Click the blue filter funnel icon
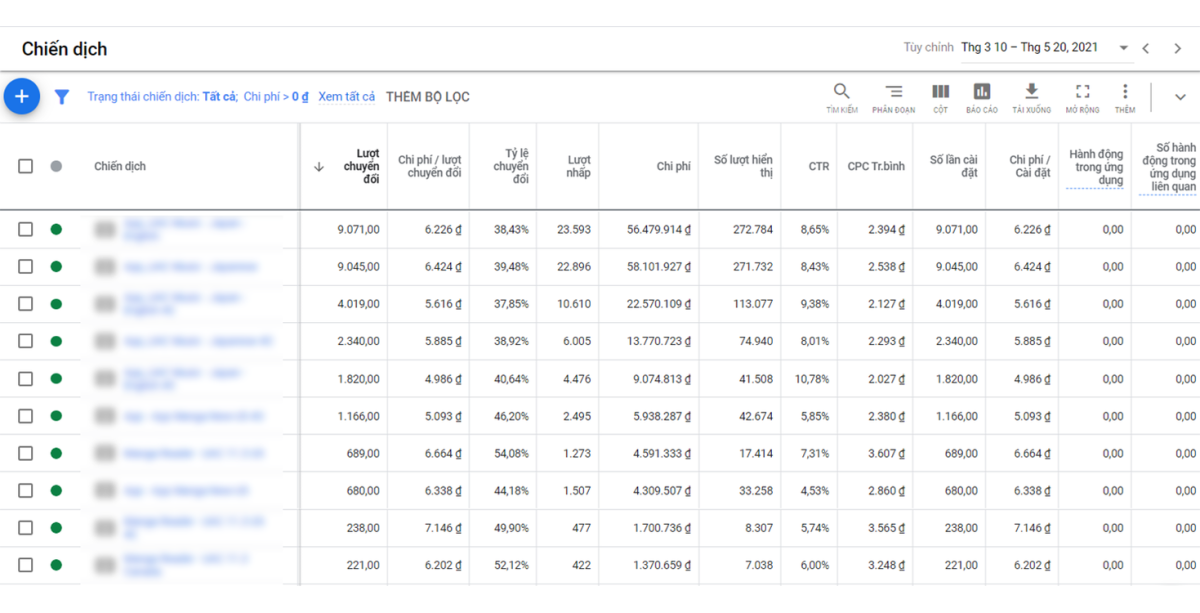 click(62, 97)
